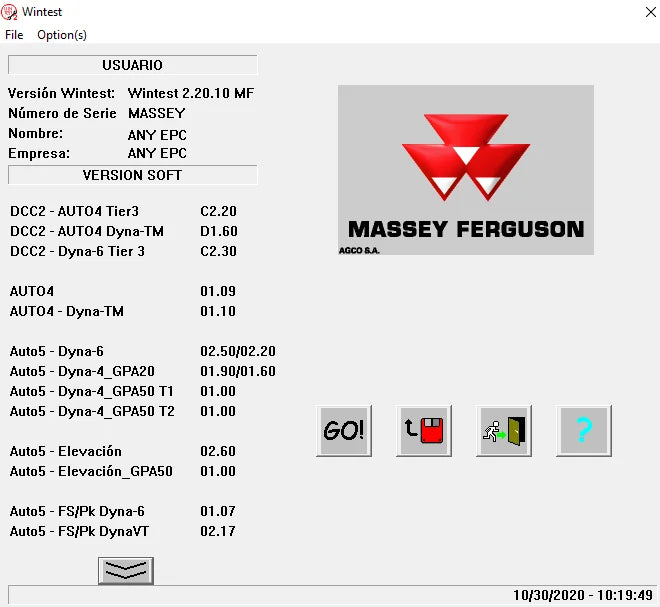Select the AUTO4 - Dyna-TM row
Screen dimensions: 660x607
tap(67, 311)
